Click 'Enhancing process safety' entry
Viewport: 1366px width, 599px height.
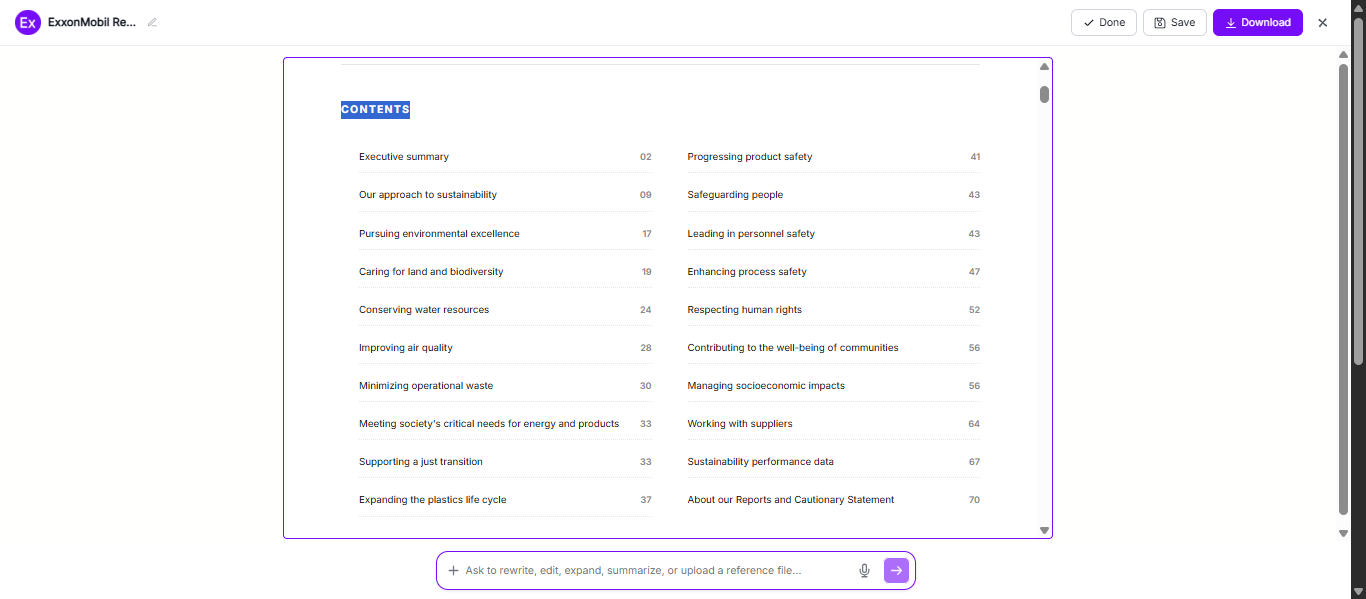(x=747, y=272)
